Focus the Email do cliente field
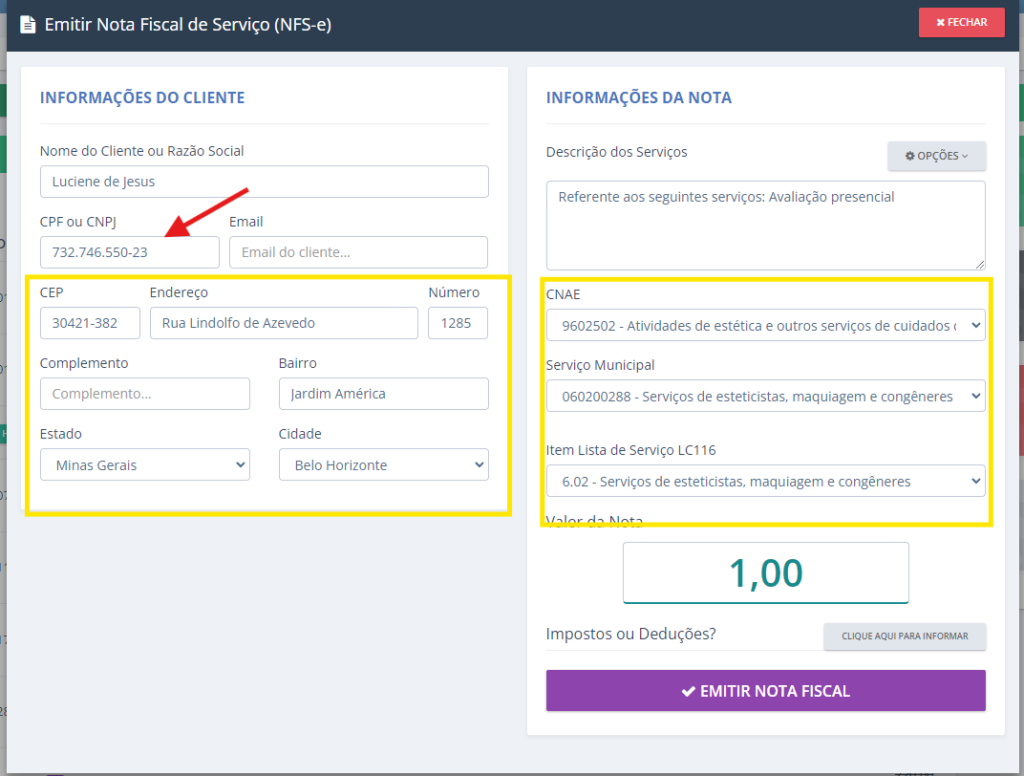 click(x=358, y=252)
